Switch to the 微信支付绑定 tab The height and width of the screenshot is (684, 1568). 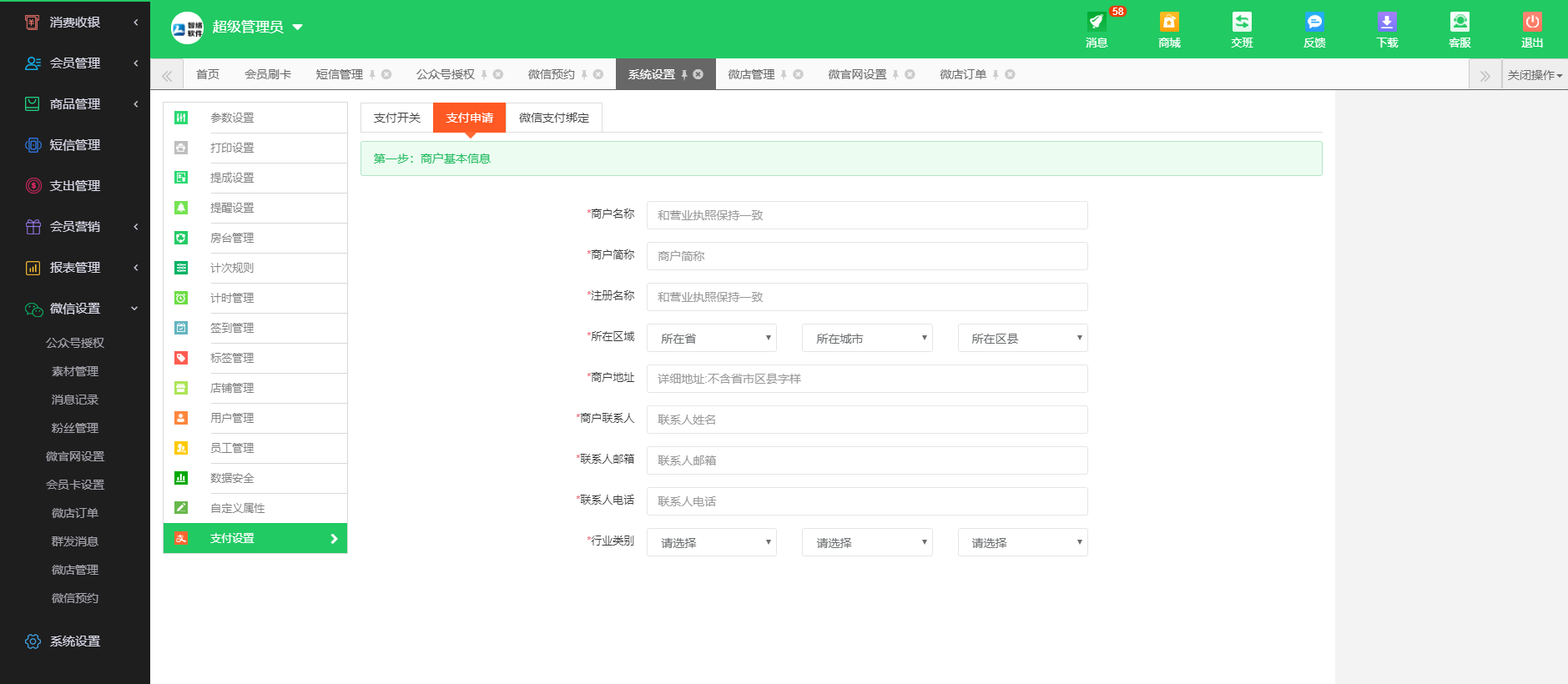click(x=554, y=118)
